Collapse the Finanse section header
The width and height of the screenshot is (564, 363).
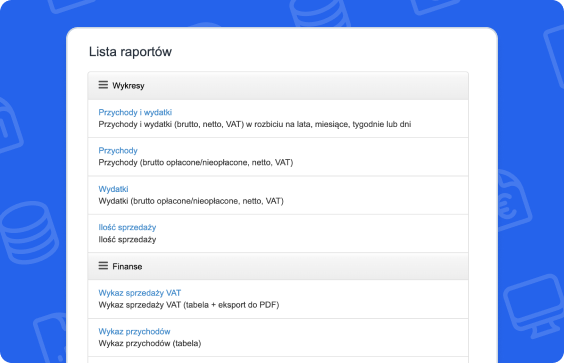(x=278, y=266)
